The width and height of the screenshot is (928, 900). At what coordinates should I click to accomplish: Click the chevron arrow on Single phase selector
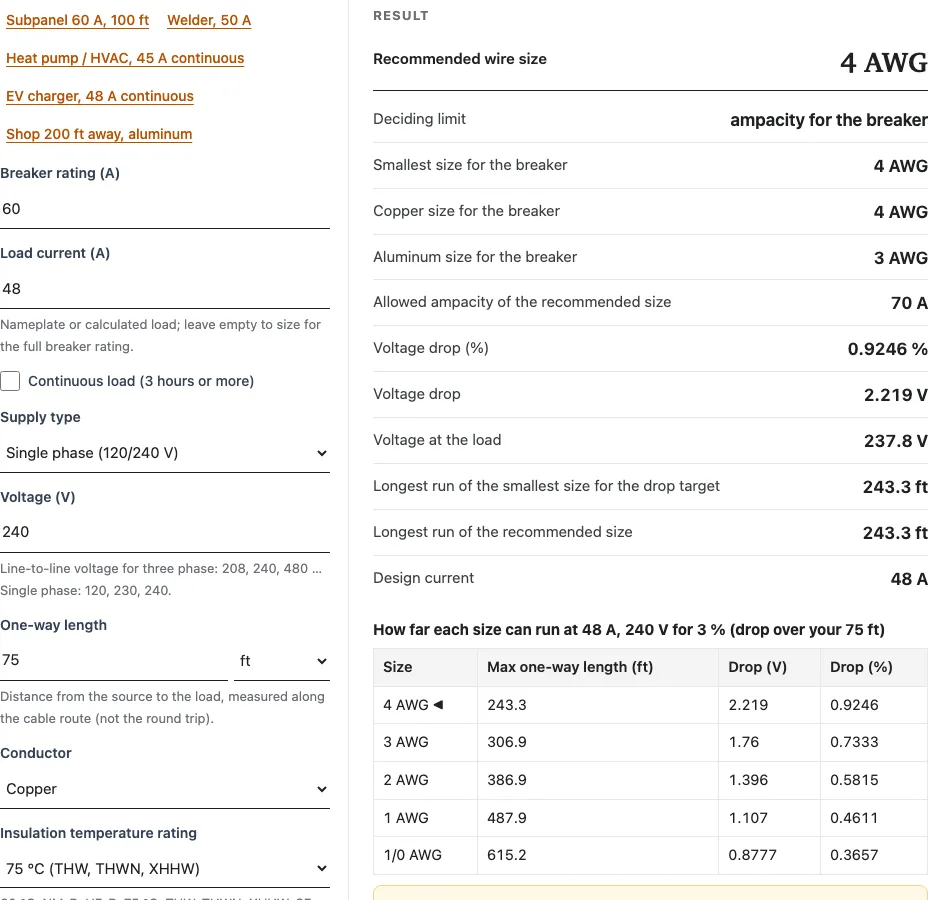point(321,453)
